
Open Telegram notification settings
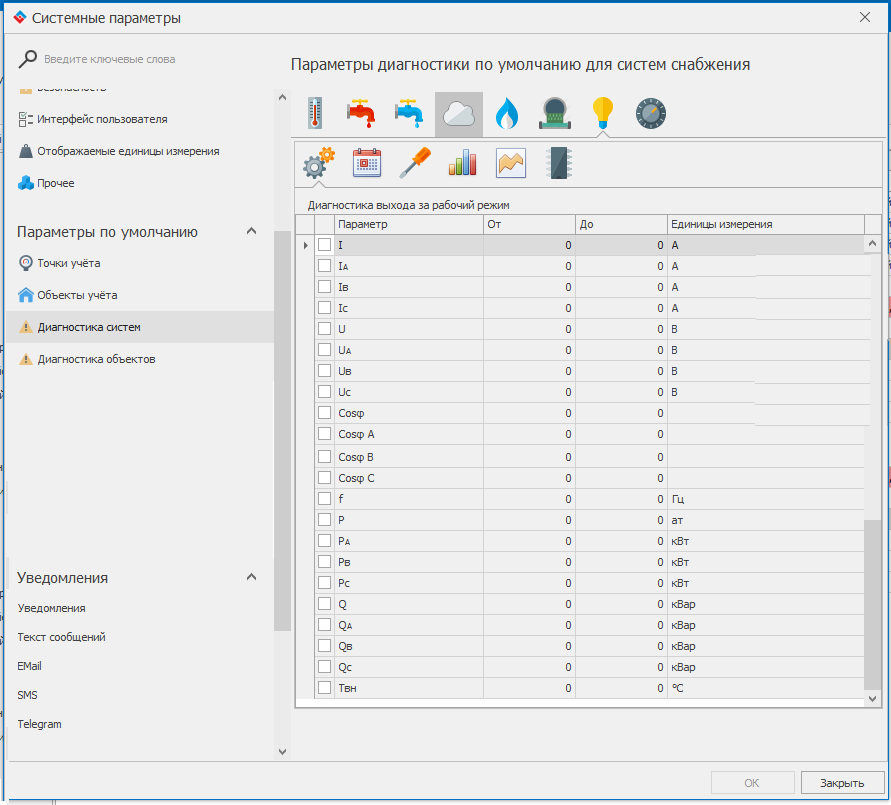(x=39, y=724)
